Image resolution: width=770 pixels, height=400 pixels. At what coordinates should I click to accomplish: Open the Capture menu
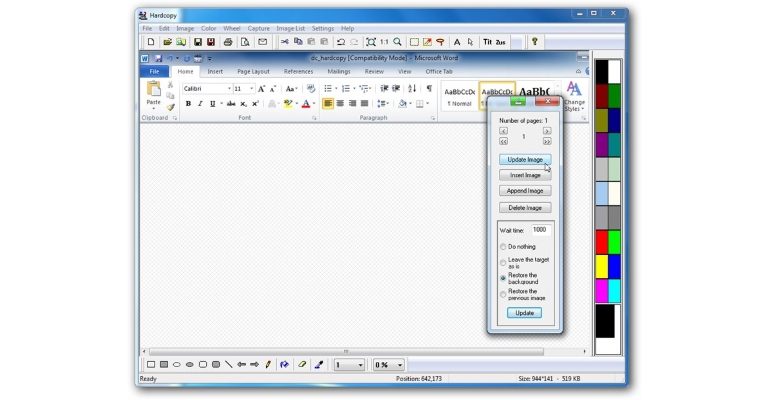point(258,29)
